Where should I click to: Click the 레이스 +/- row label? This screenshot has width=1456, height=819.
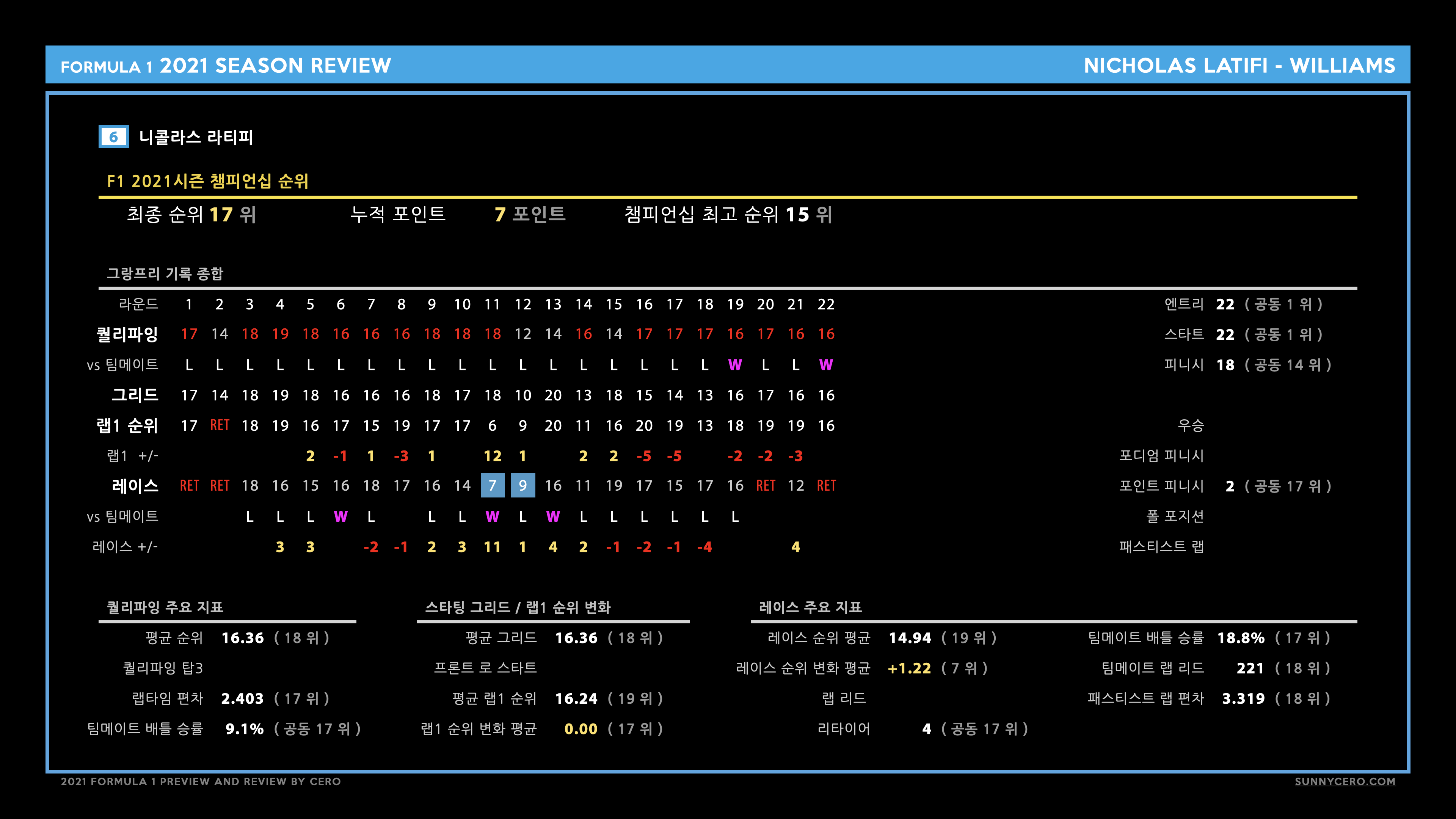pos(125,546)
